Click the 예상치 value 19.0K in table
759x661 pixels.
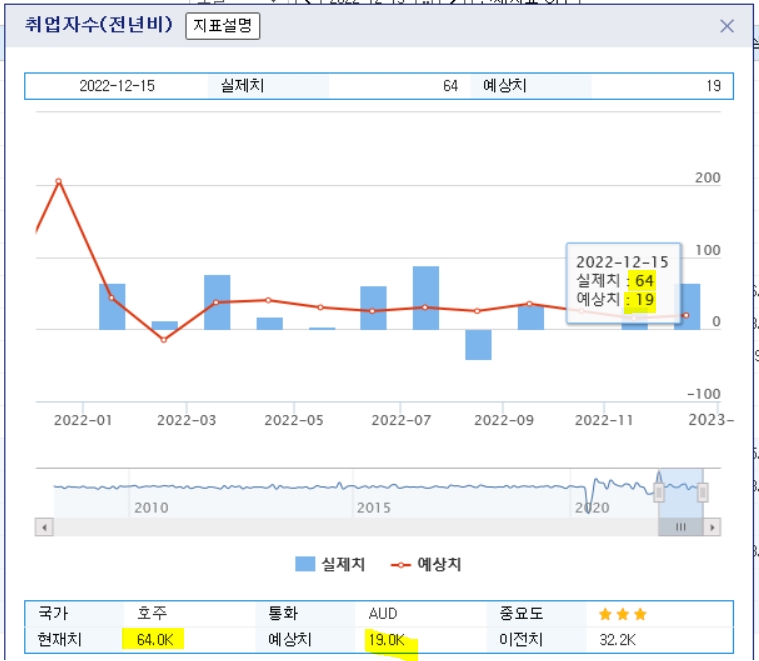pyautogui.click(x=386, y=640)
